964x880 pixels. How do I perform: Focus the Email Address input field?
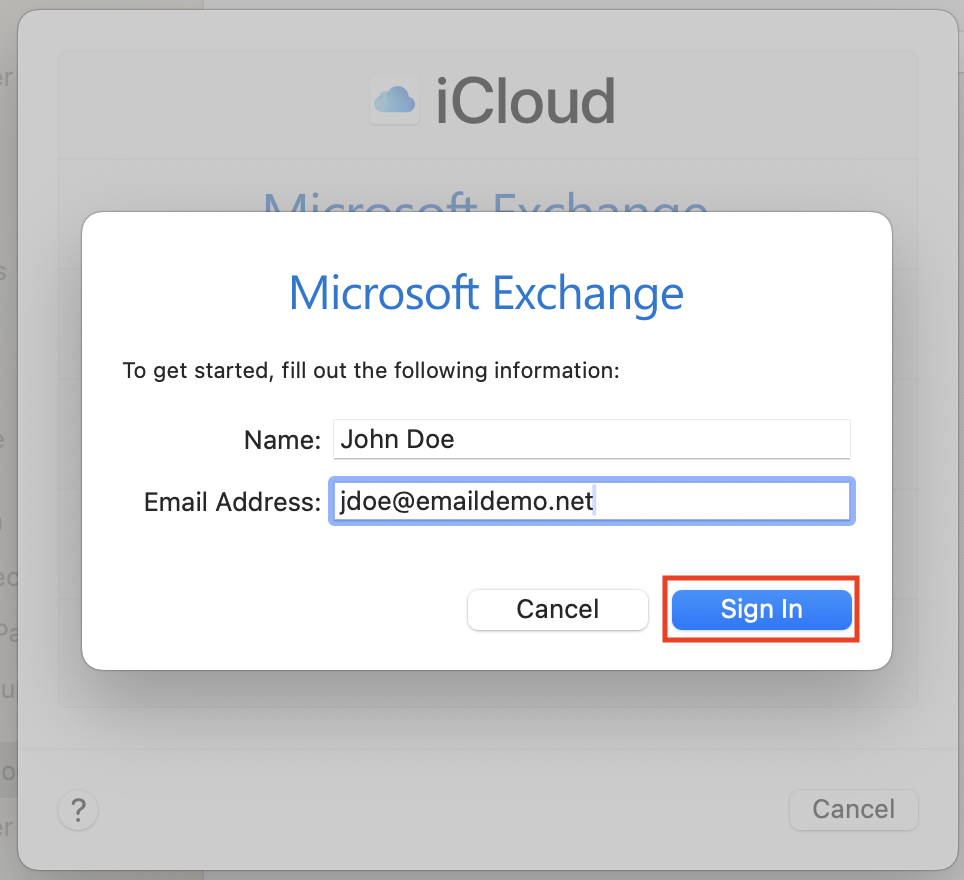coord(591,501)
